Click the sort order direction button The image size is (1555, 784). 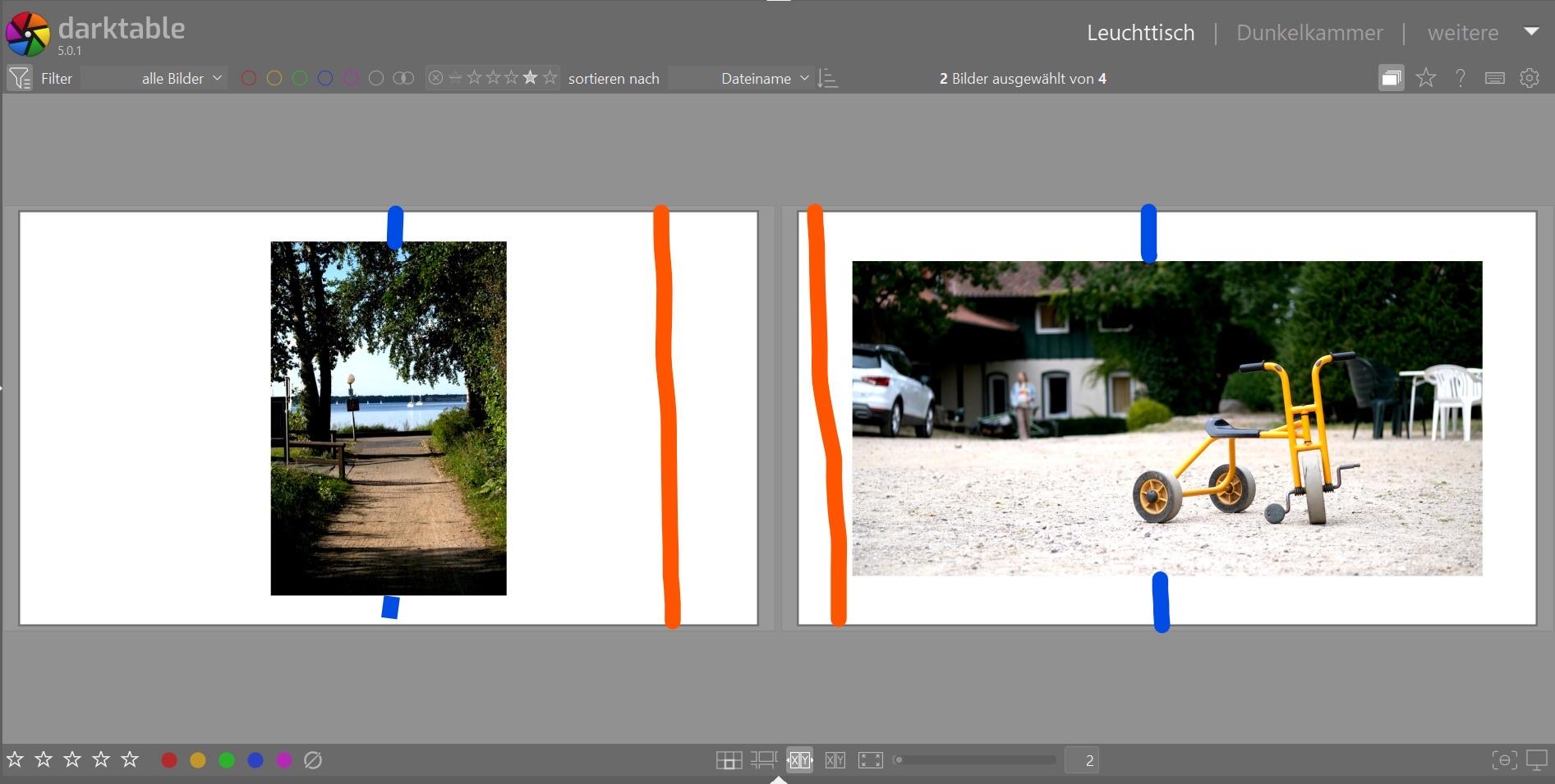pyautogui.click(x=828, y=79)
